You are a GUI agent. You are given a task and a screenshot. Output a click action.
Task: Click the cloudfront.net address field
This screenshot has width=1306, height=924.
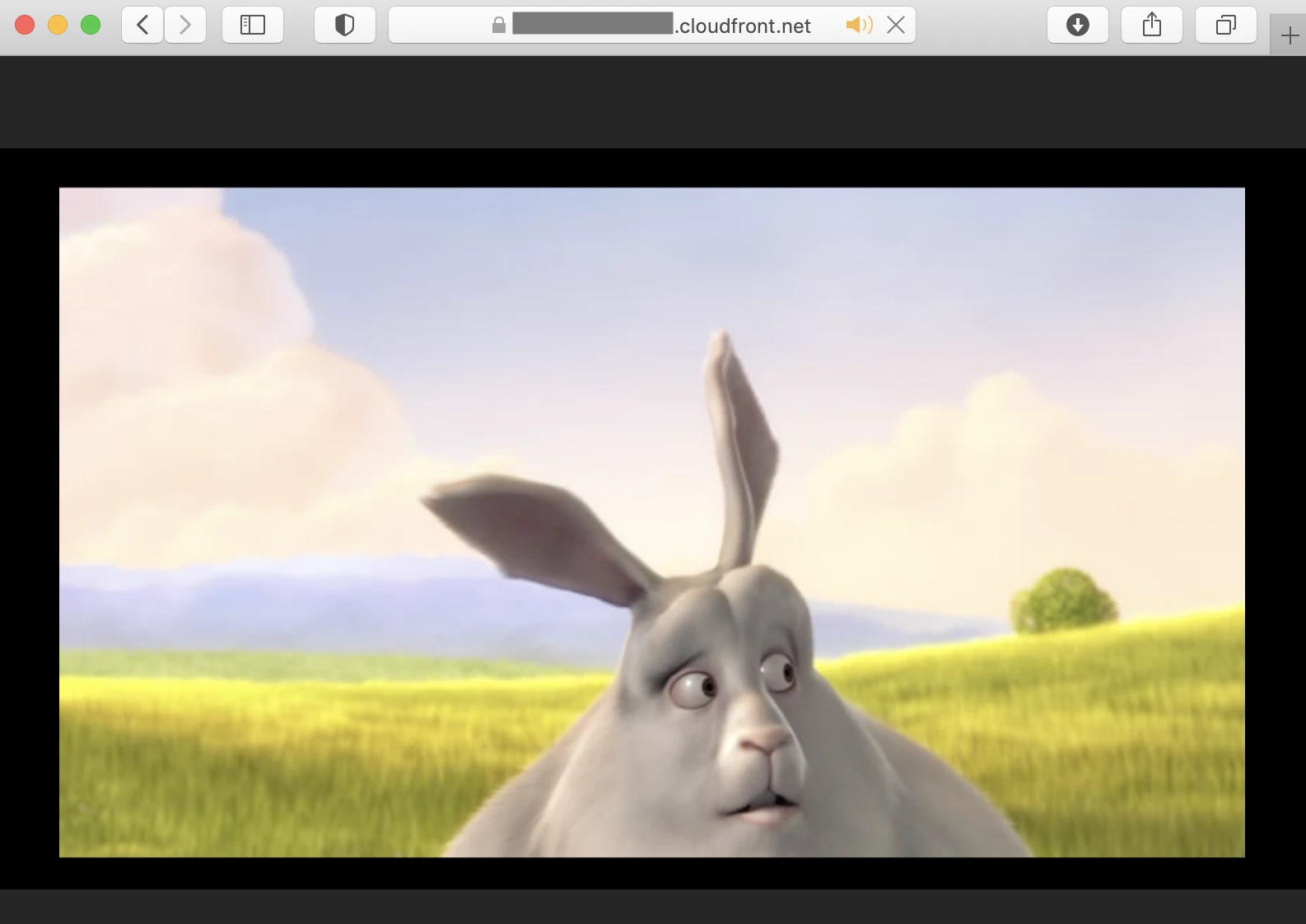pyautogui.click(x=652, y=25)
